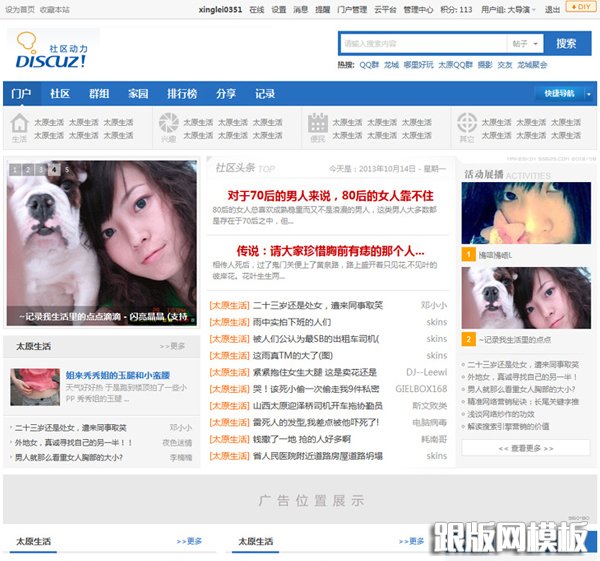
Task: Click hot search term QQ群
Action: [x=369, y=65]
